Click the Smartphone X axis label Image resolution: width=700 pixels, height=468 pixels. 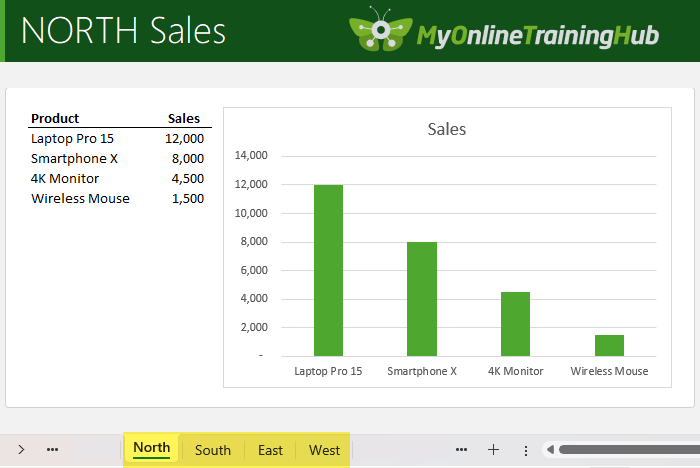(422, 371)
